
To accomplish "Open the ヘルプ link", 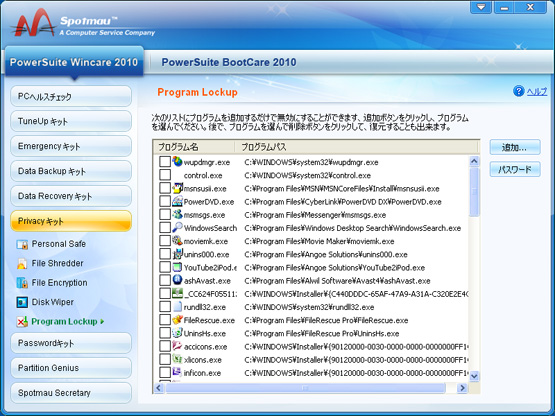I will [x=537, y=92].
